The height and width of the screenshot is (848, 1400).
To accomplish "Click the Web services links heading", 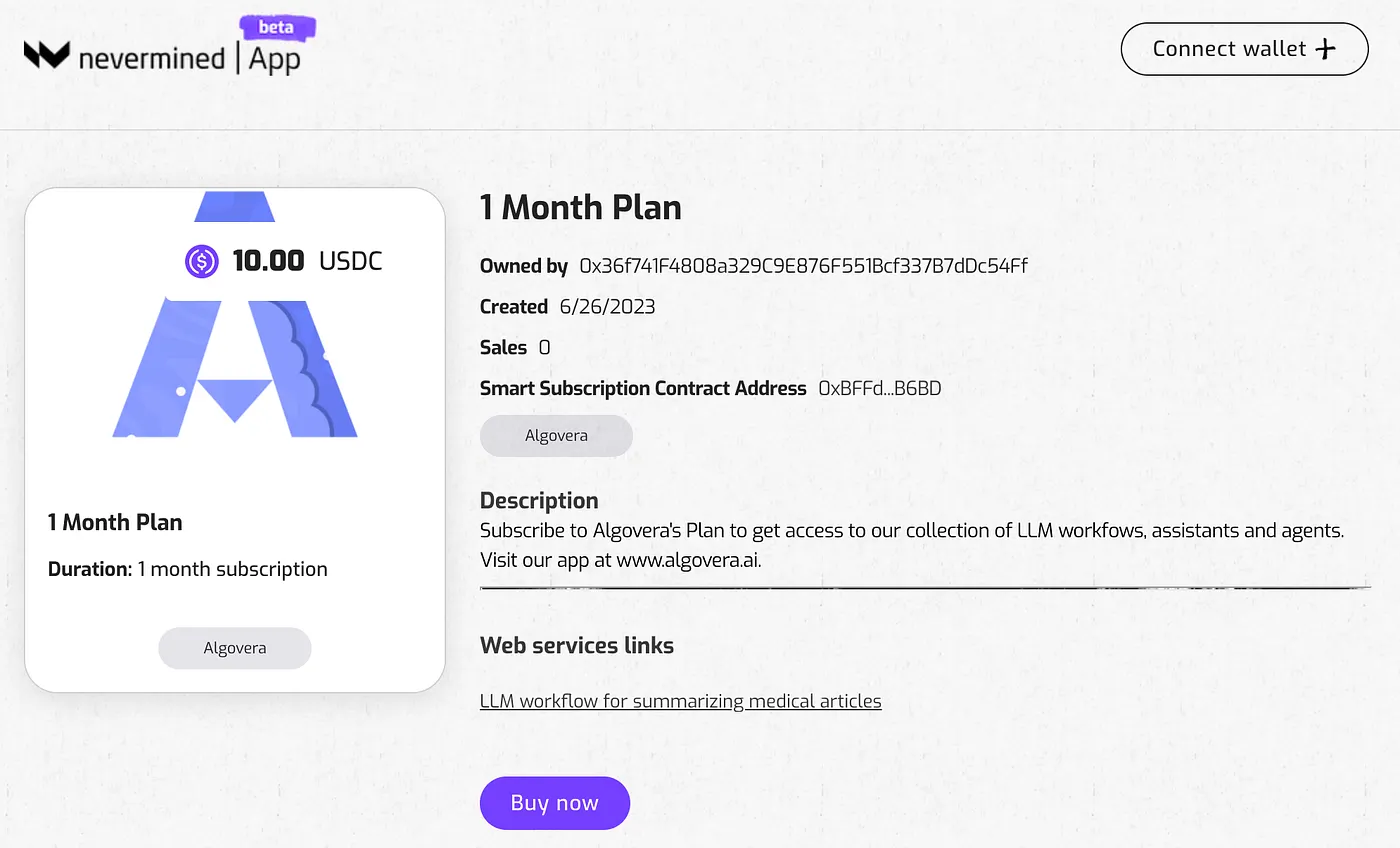I will (577, 645).
